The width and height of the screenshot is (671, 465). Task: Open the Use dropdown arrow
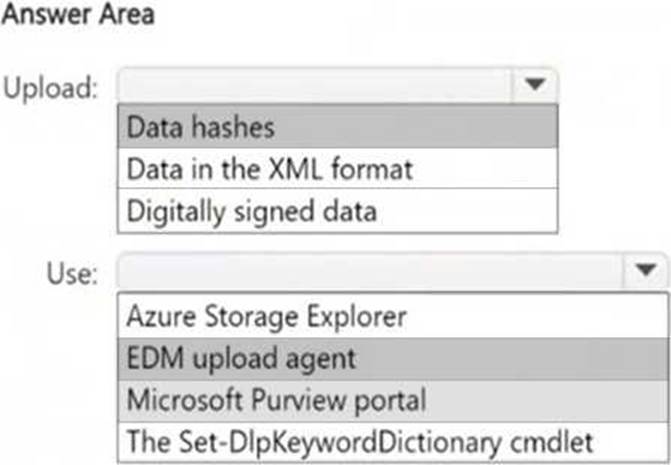pos(645,270)
